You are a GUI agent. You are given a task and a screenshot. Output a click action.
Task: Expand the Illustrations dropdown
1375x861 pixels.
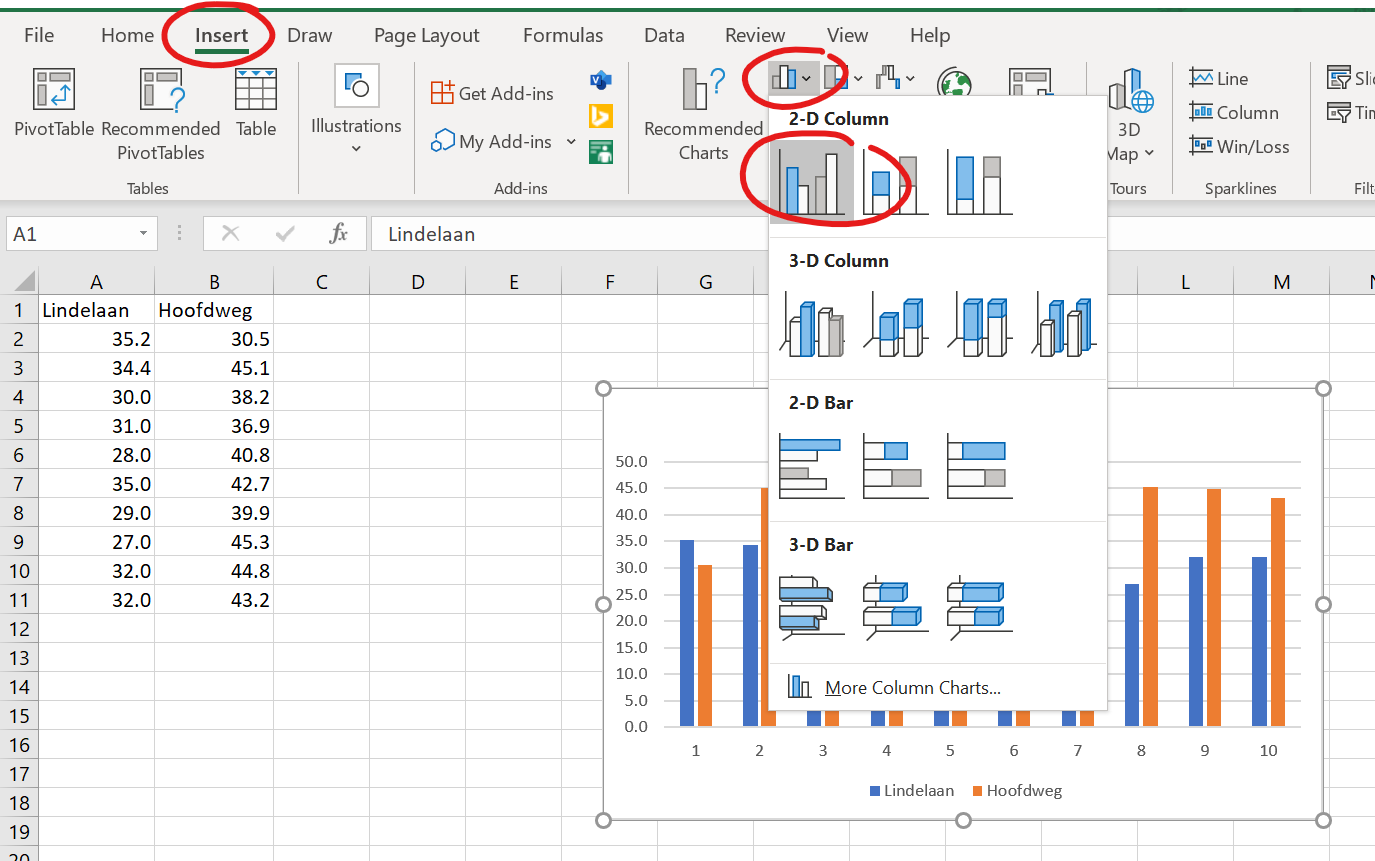[356, 149]
